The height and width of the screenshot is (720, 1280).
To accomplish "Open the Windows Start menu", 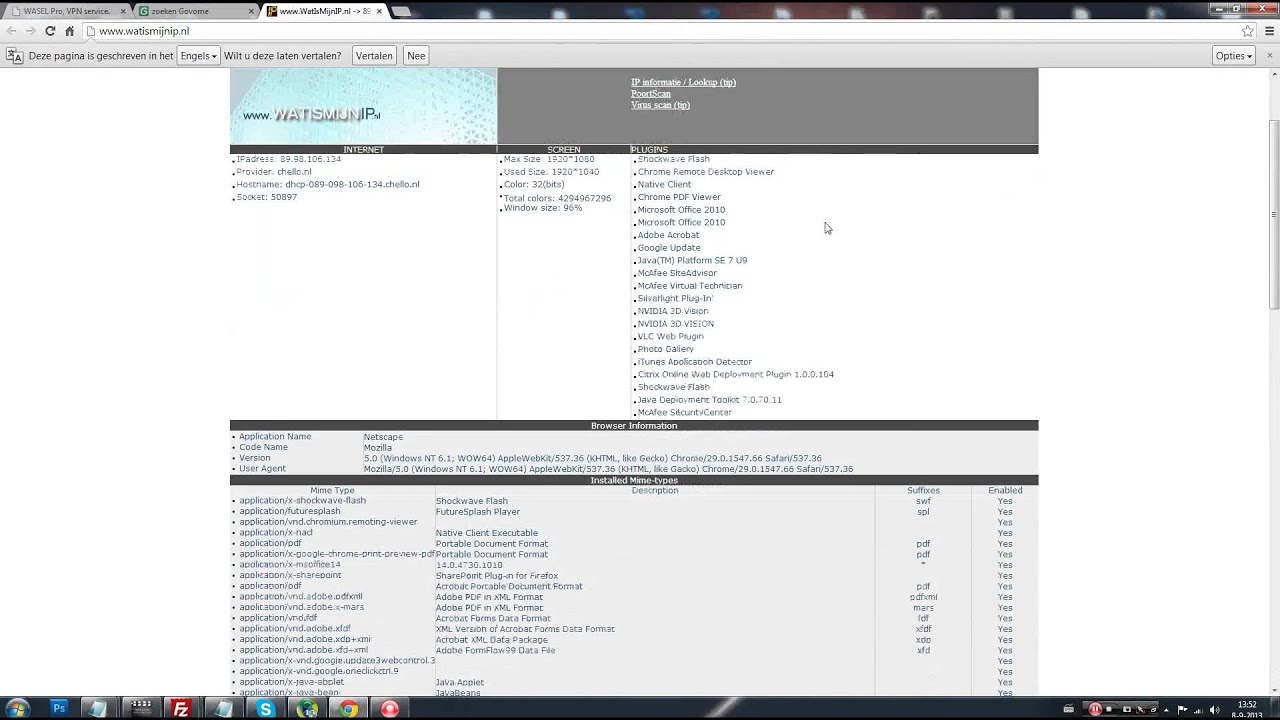I will tap(17, 709).
